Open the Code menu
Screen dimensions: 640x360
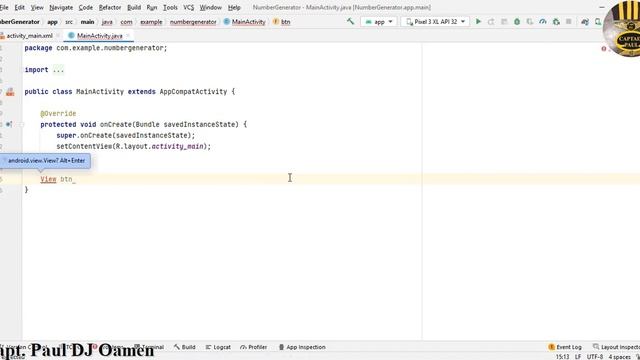[x=86, y=7]
